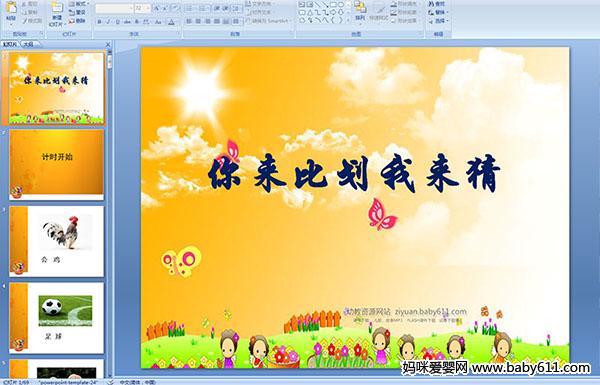
Task: Apply bold with the B icon
Action: click(99, 22)
